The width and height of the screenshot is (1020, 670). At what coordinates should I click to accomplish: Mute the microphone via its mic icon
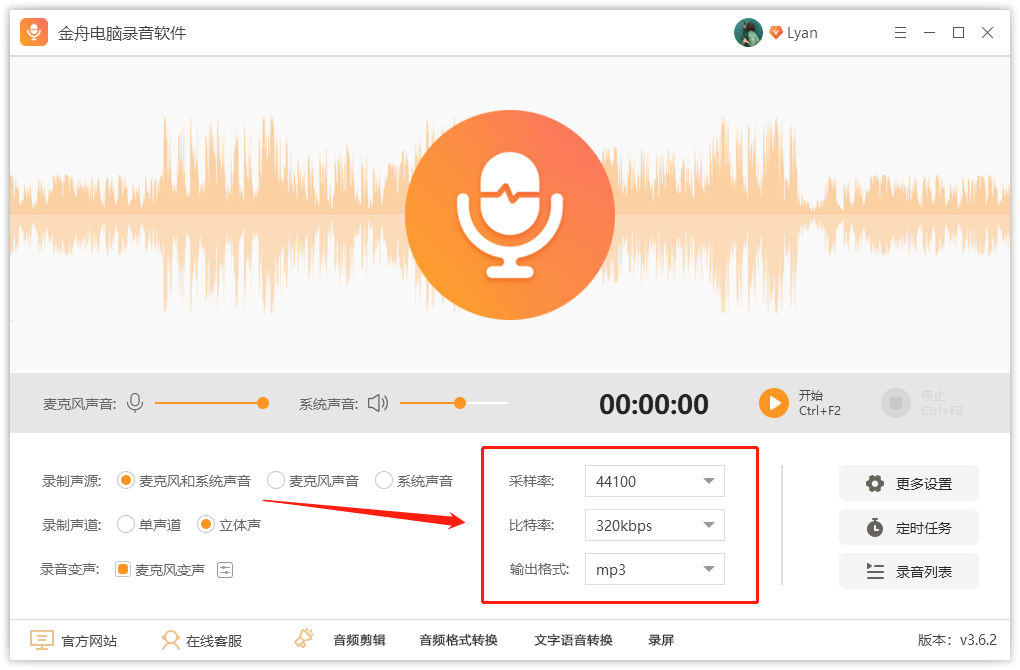coord(135,403)
